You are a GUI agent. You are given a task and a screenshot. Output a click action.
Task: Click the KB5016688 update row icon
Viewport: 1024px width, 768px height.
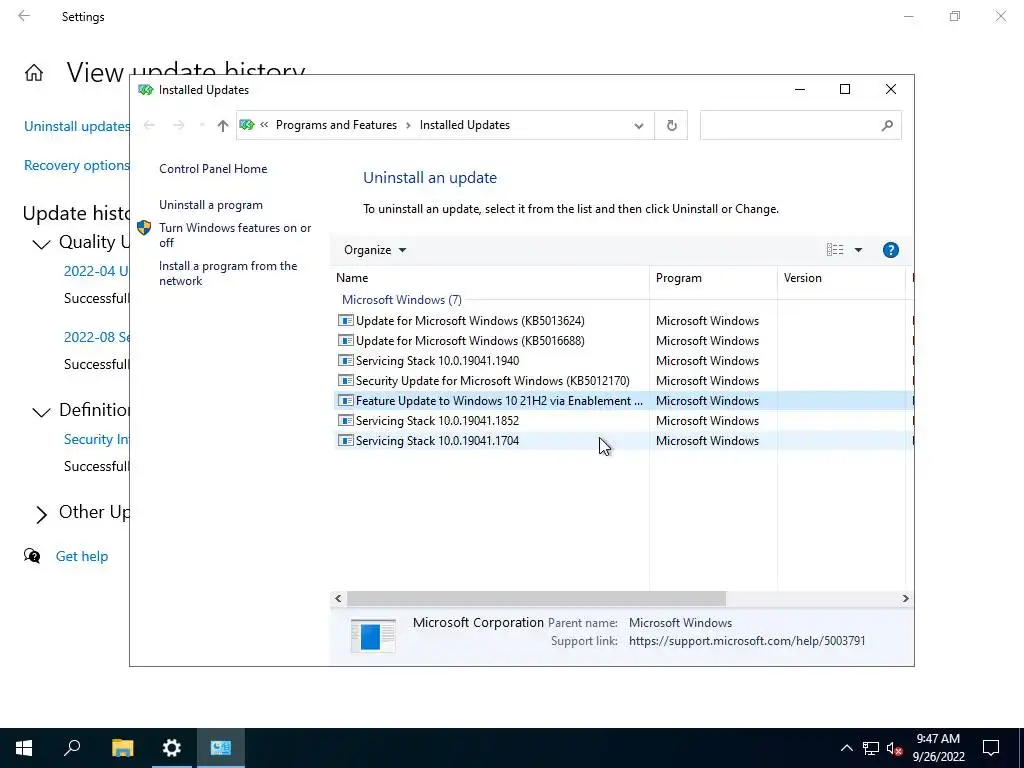tap(345, 341)
